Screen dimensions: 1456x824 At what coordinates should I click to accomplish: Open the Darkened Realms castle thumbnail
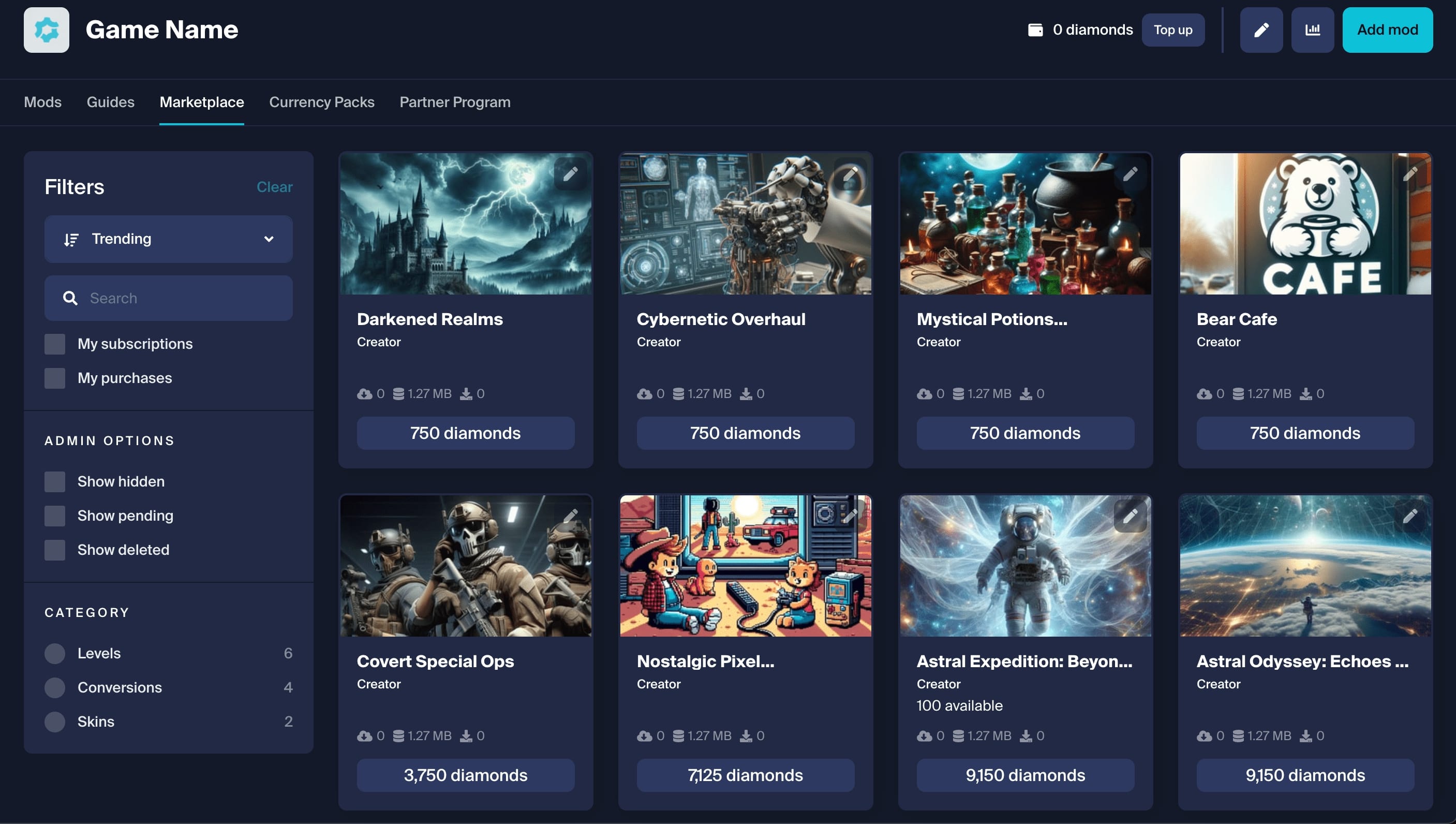[x=466, y=224]
